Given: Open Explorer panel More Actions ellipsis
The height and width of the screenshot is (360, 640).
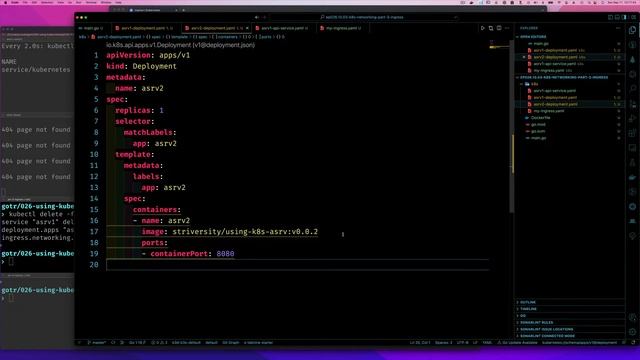Looking at the screenshot, I should pyautogui.click(x=618, y=28).
